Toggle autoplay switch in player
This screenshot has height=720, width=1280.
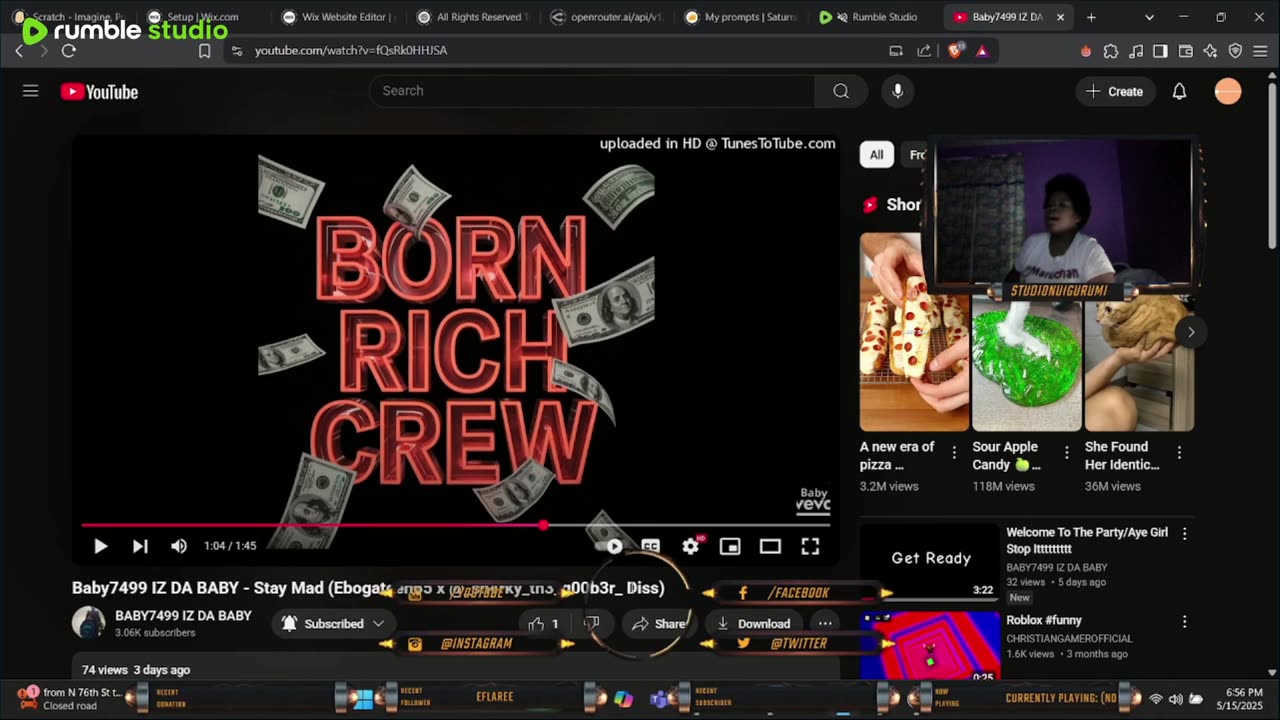pos(610,546)
